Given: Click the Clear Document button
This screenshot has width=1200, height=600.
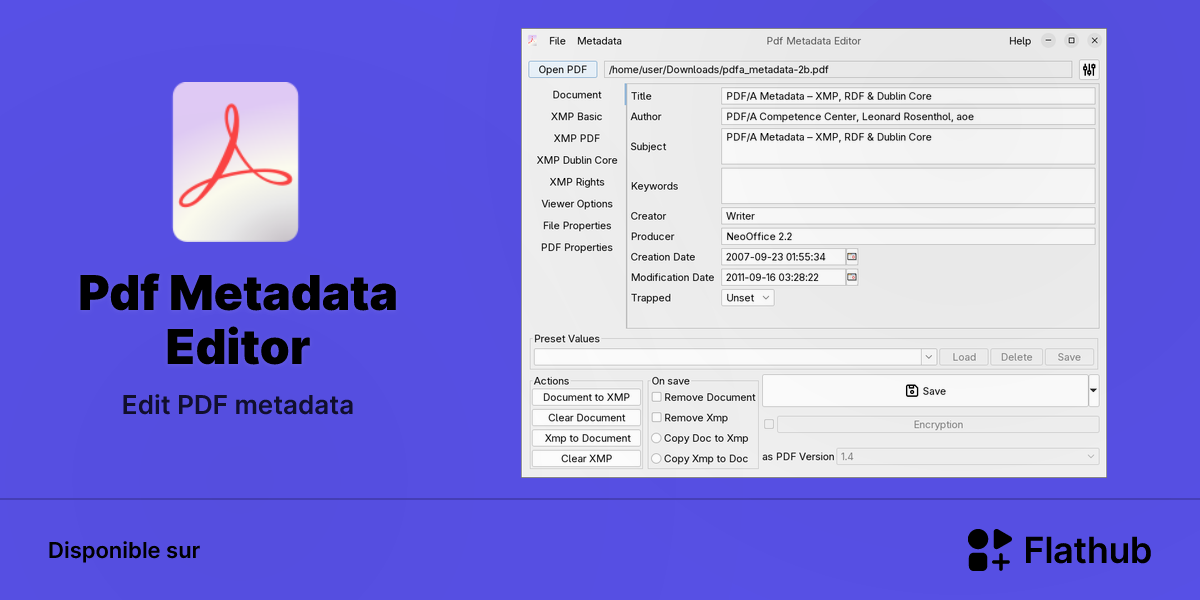Looking at the screenshot, I should pyautogui.click(x=587, y=418).
